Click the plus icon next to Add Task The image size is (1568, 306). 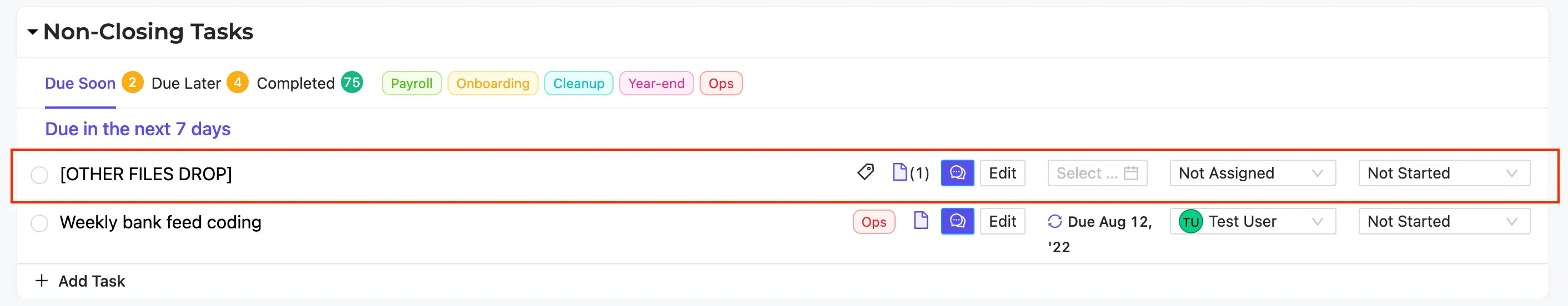pyautogui.click(x=42, y=280)
